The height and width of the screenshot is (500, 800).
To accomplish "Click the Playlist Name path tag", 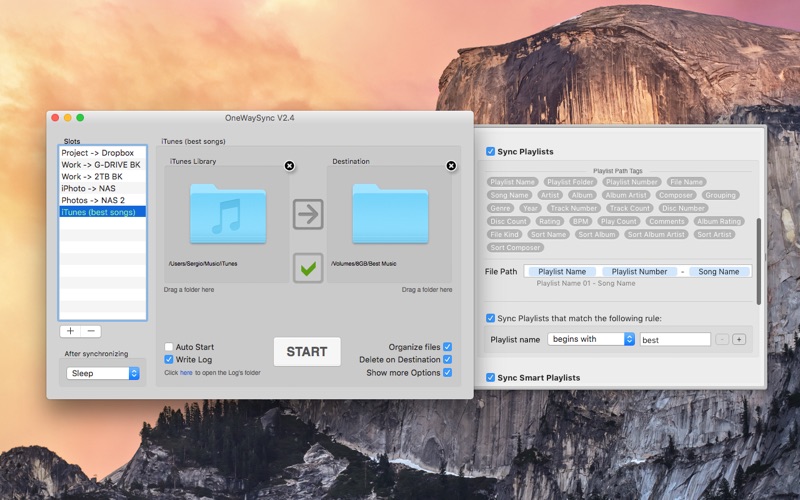I will pyautogui.click(x=512, y=182).
